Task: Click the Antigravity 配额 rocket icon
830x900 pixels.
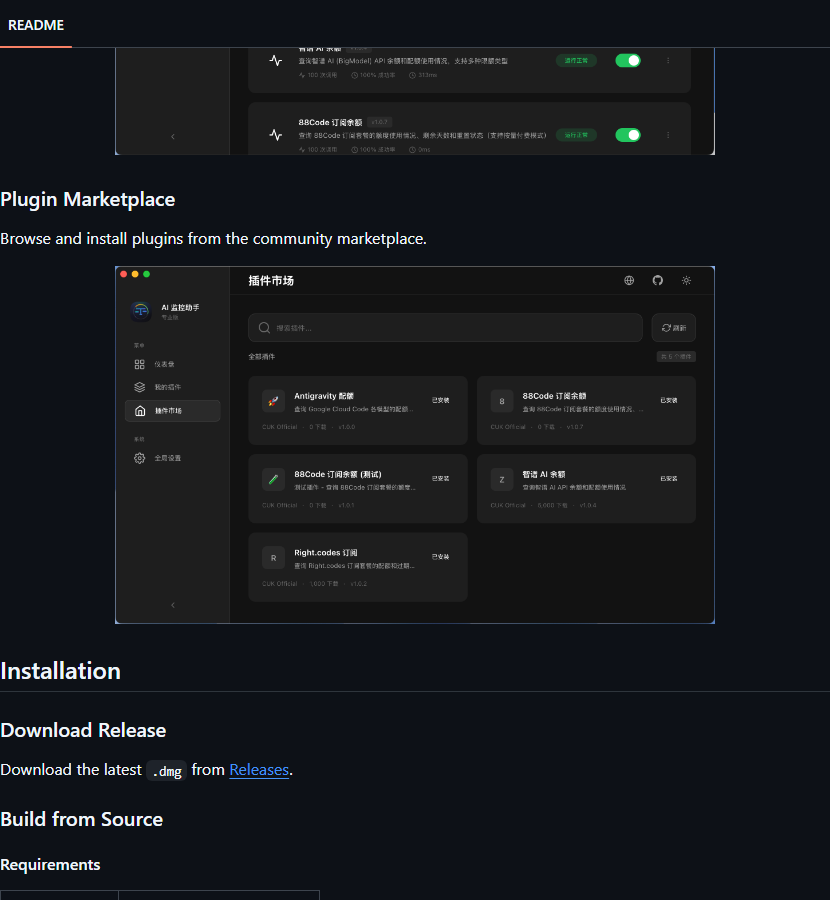Action: coord(273,401)
